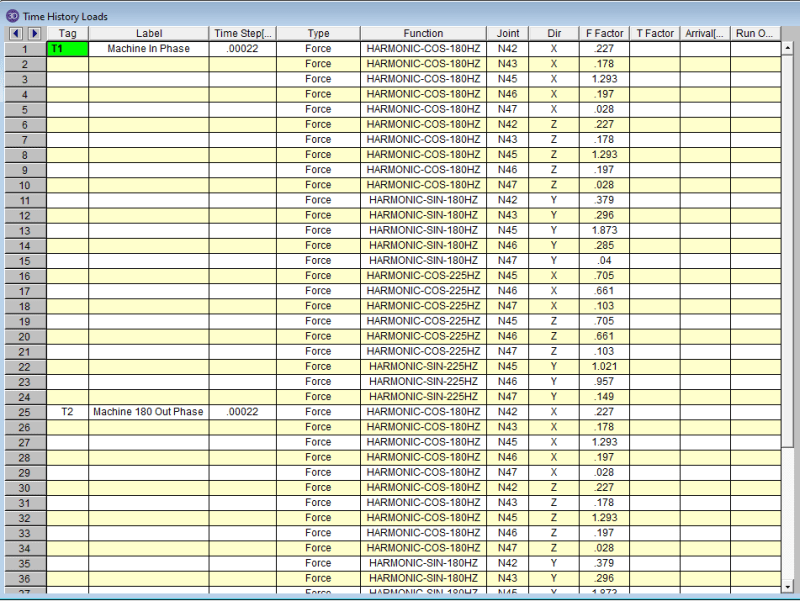Click HARMONIC-COS-225HZ function in row 16

pos(423,276)
